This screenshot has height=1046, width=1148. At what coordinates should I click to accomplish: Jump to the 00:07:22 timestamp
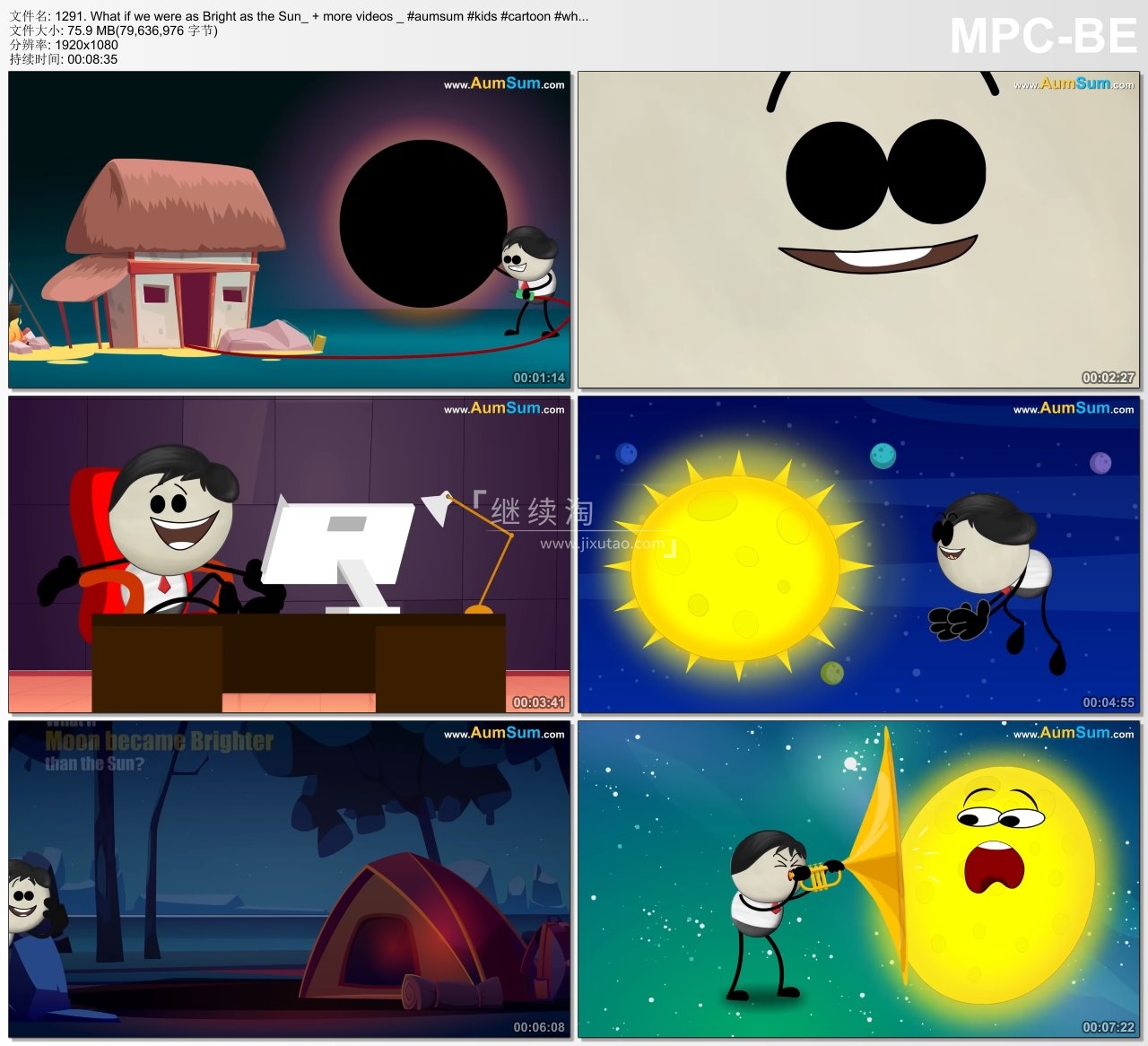[x=1108, y=1027]
